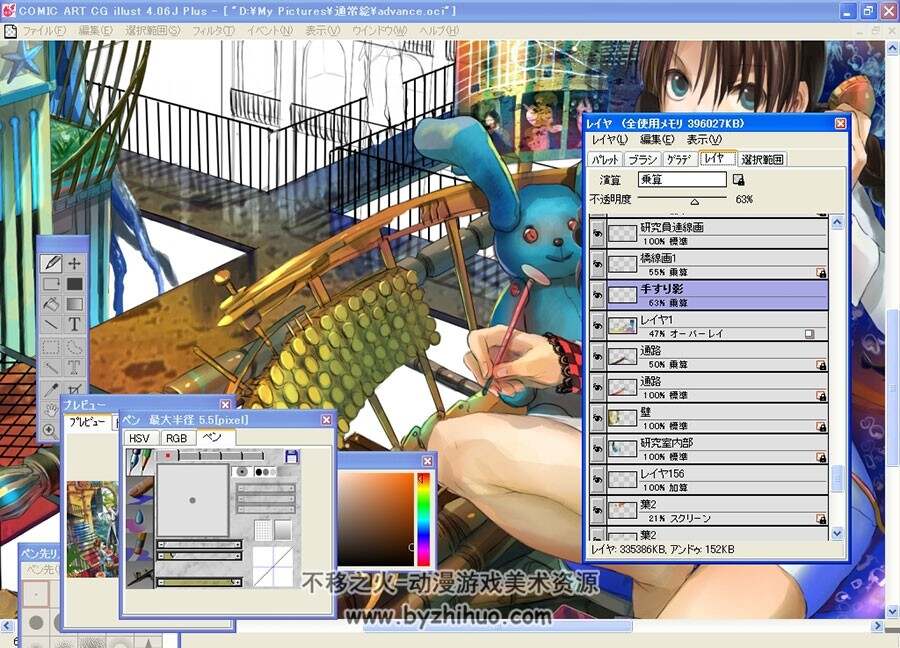This screenshot has height=648, width=900.
Task: Select the solid Text tool
Action: point(75,325)
